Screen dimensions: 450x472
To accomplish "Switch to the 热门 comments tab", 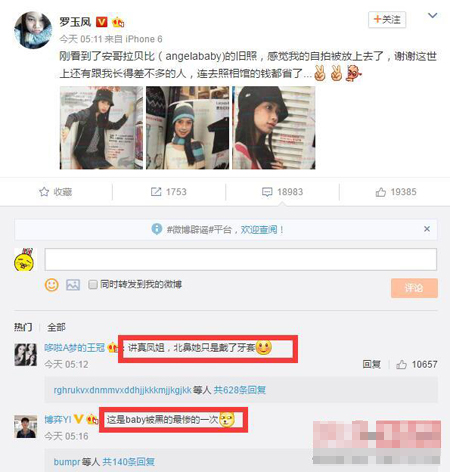I will [x=23, y=327].
